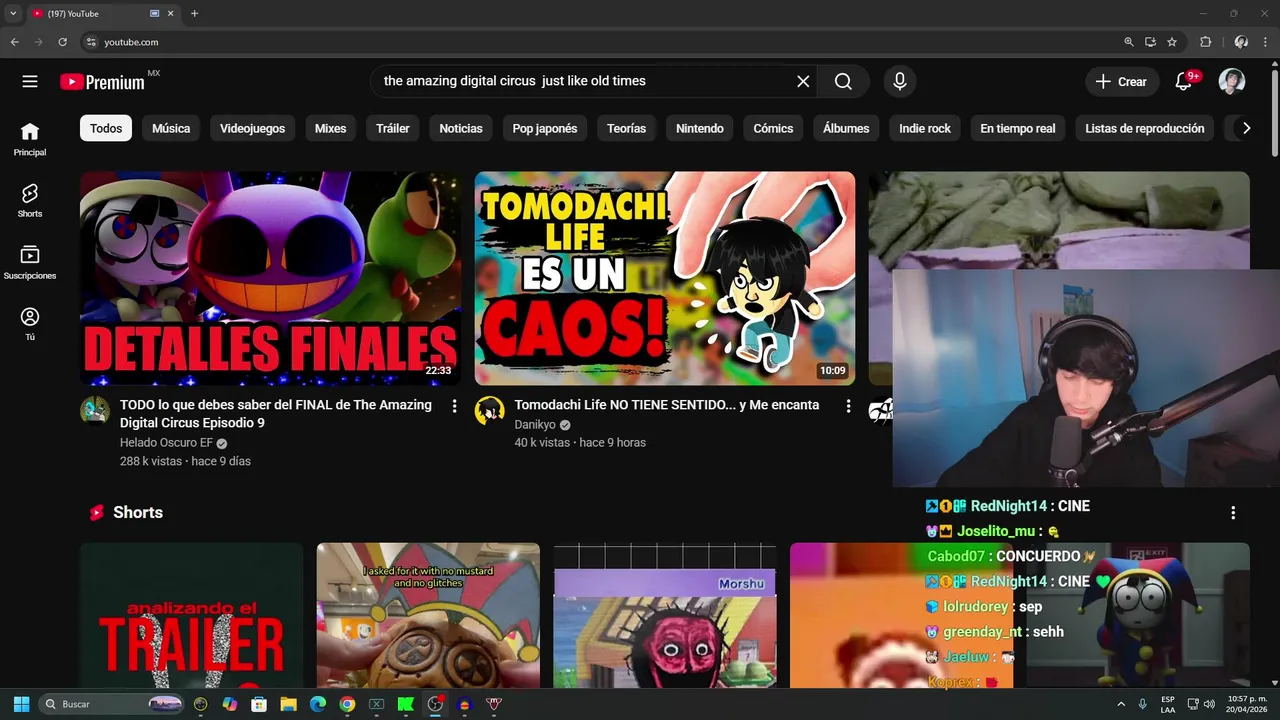Viewport: 1280px width, 720px height.
Task: Close the YouTube browser tab
Action: 171,13
